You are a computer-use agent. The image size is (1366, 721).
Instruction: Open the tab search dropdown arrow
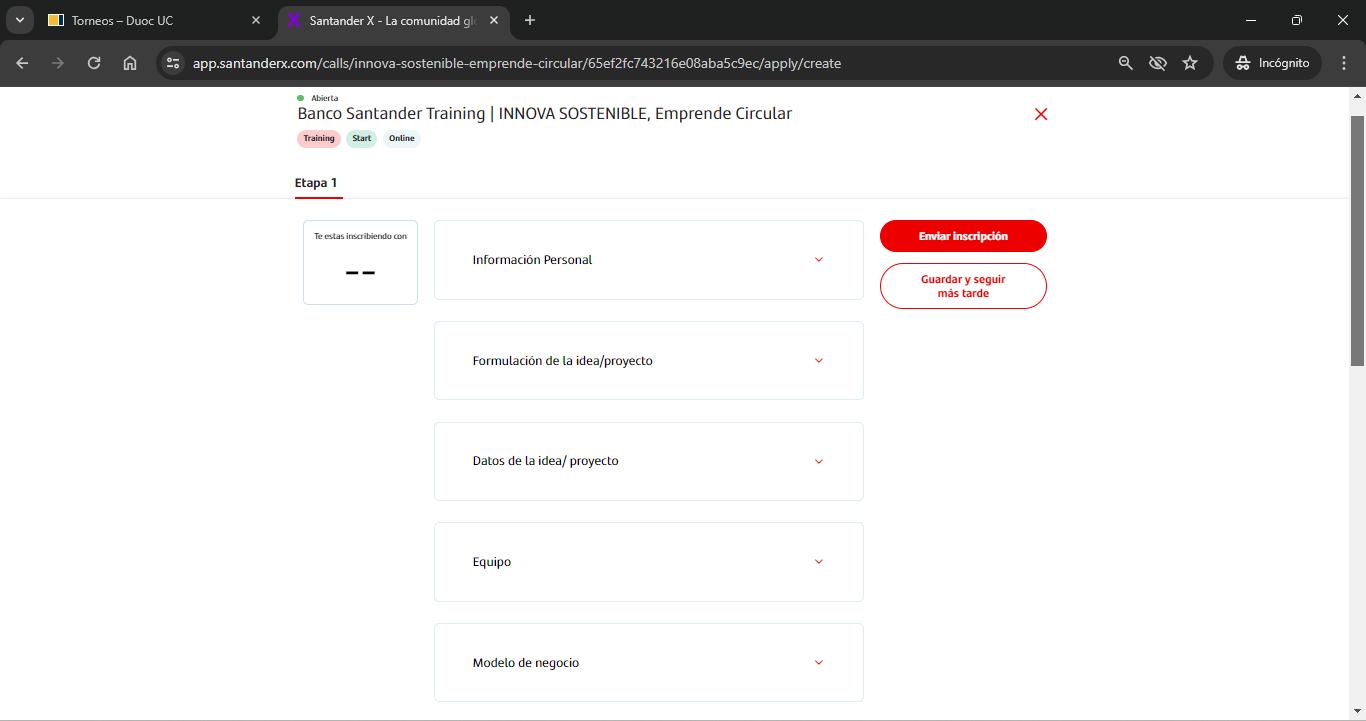(19, 20)
